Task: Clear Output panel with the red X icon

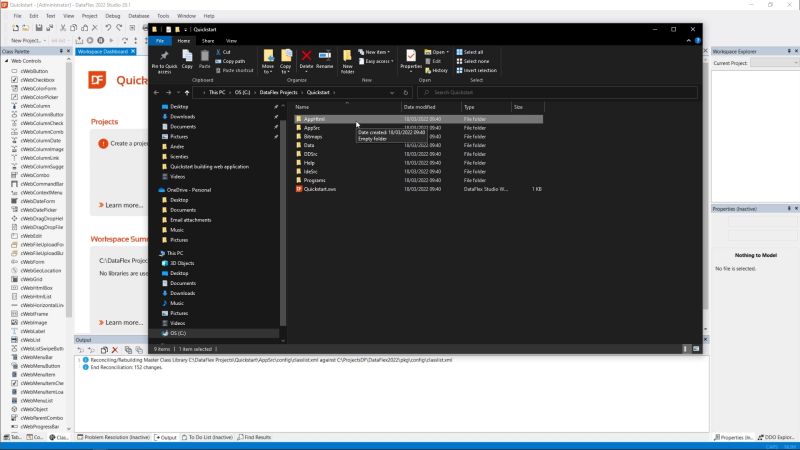Action: click(115, 350)
